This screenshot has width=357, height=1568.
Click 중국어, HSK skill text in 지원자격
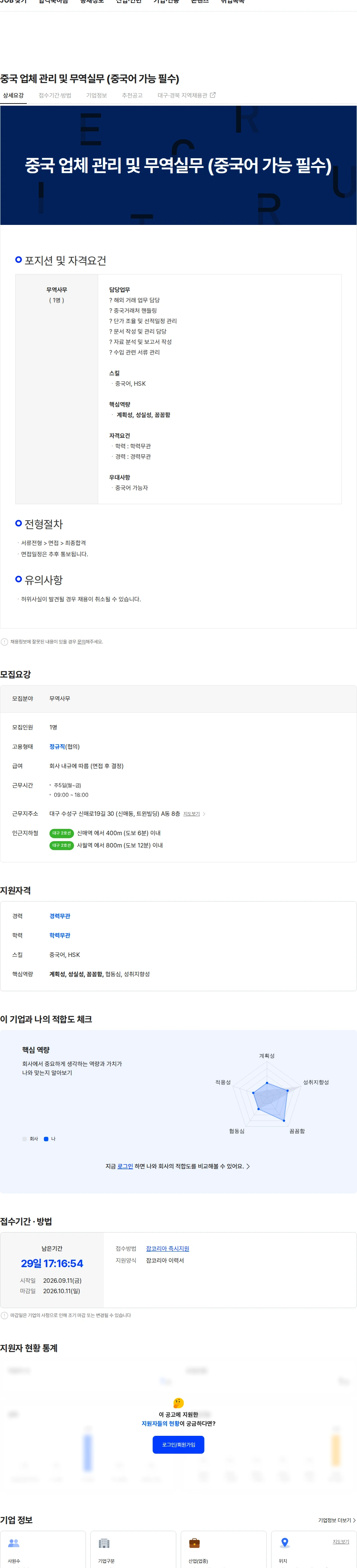click(64, 955)
